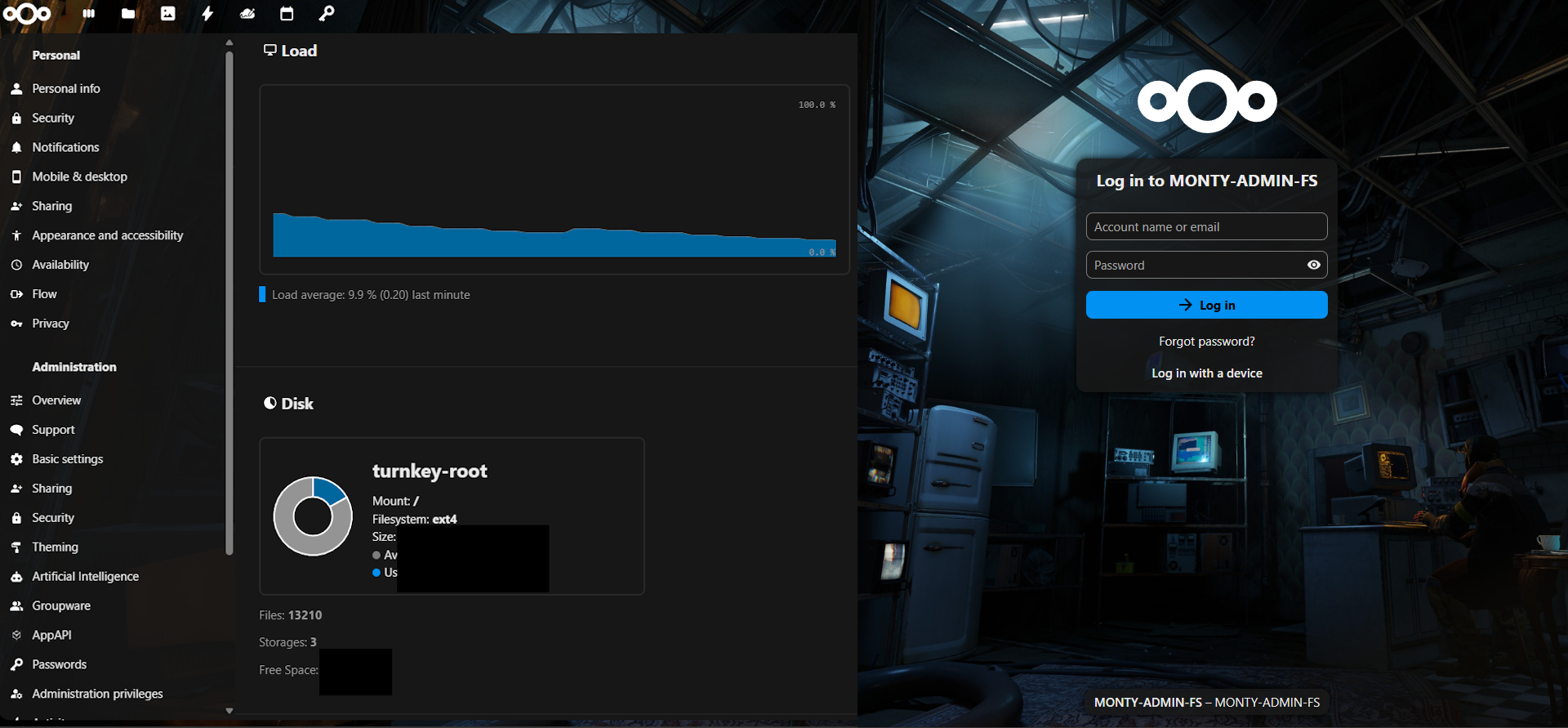The image size is (1568, 728).
Task: Go to Appearance and accessibility settings
Action: (x=107, y=235)
